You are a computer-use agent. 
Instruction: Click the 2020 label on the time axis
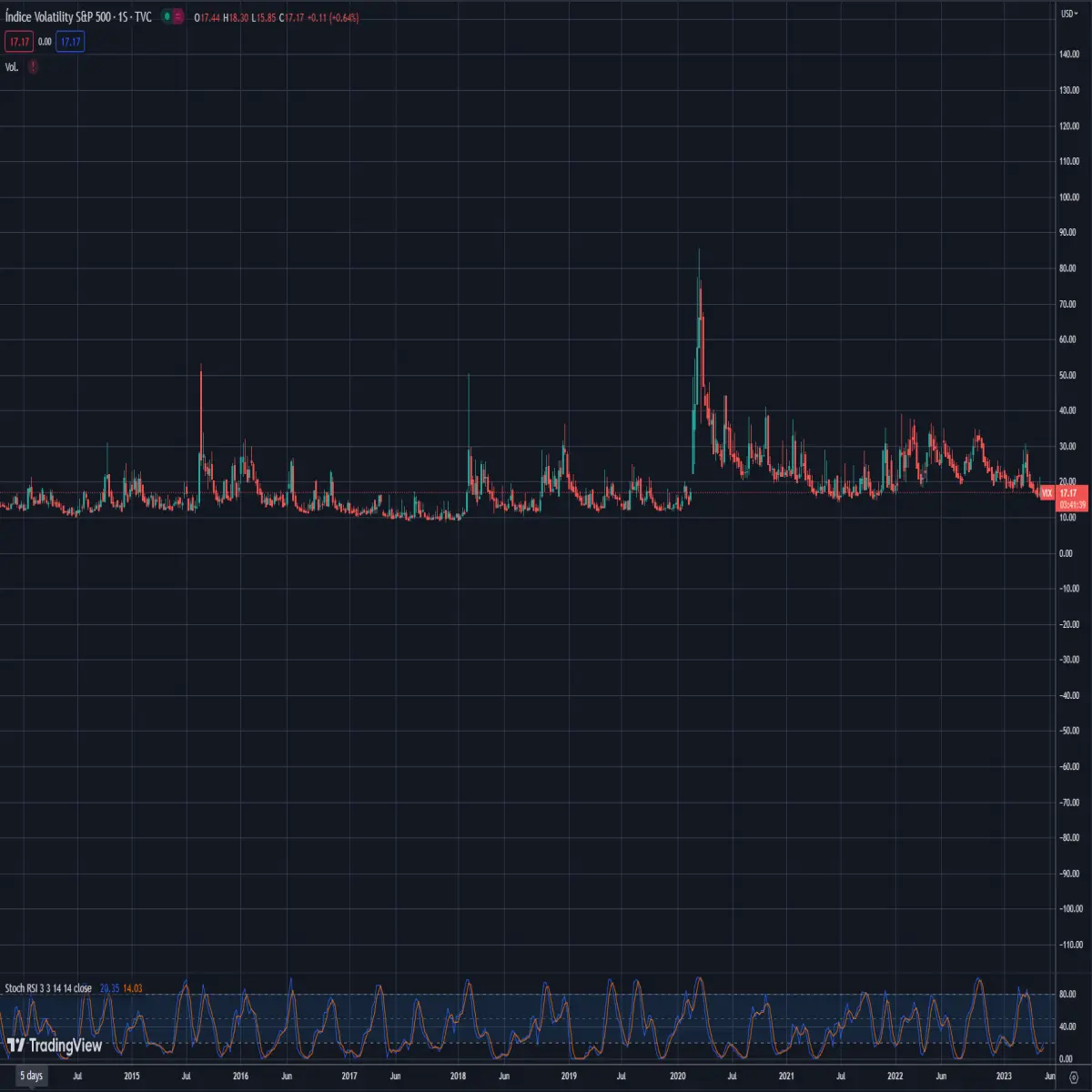click(x=678, y=1076)
